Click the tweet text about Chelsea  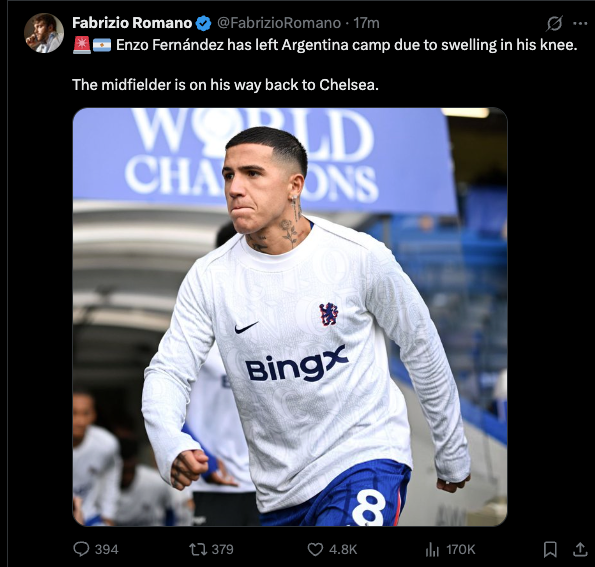tap(225, 85)
